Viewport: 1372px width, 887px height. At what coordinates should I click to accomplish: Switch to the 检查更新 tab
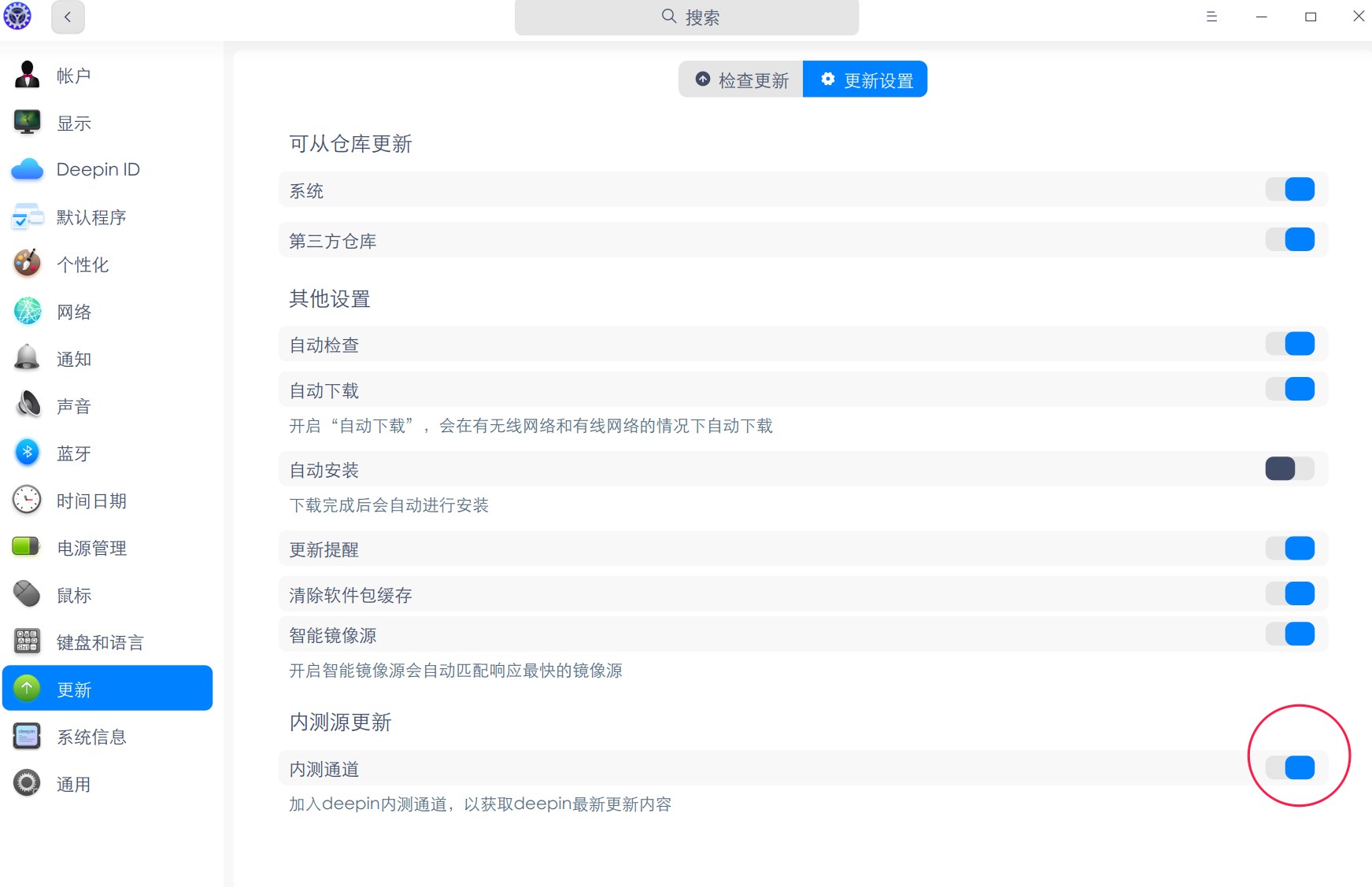pos(741,79)
